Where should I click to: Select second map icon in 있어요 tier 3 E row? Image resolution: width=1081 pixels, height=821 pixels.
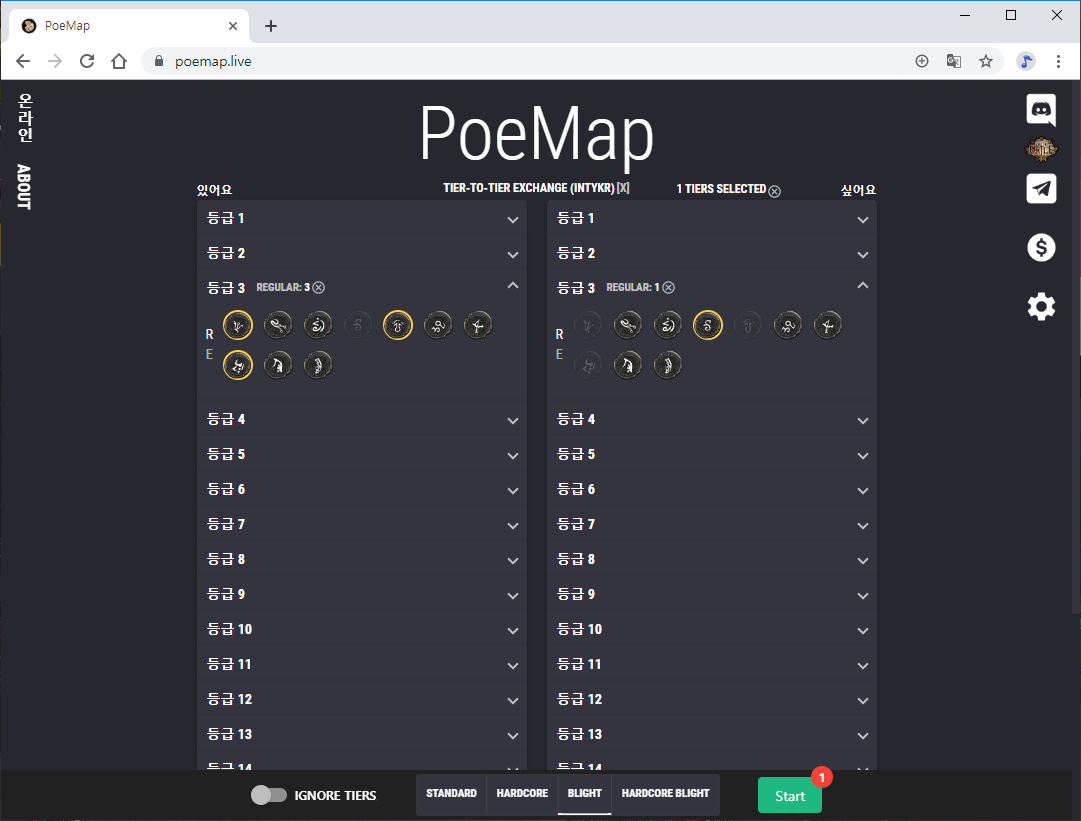pos(278,365)
